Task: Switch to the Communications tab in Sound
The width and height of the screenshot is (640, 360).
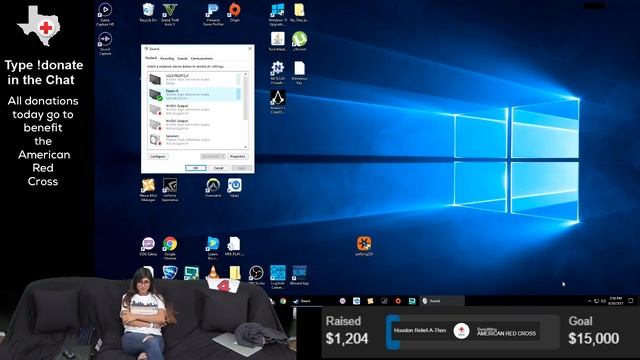Action: (202, 58)
